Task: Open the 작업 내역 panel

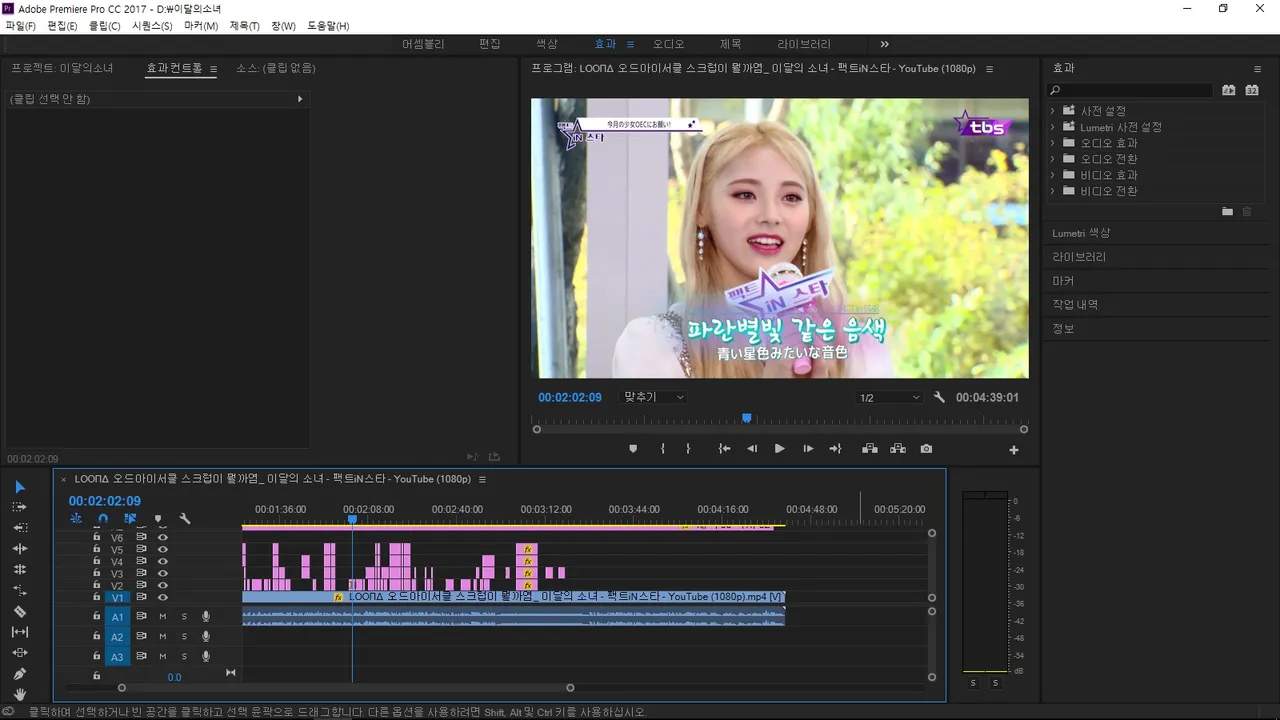Action: pos(1075,305)
